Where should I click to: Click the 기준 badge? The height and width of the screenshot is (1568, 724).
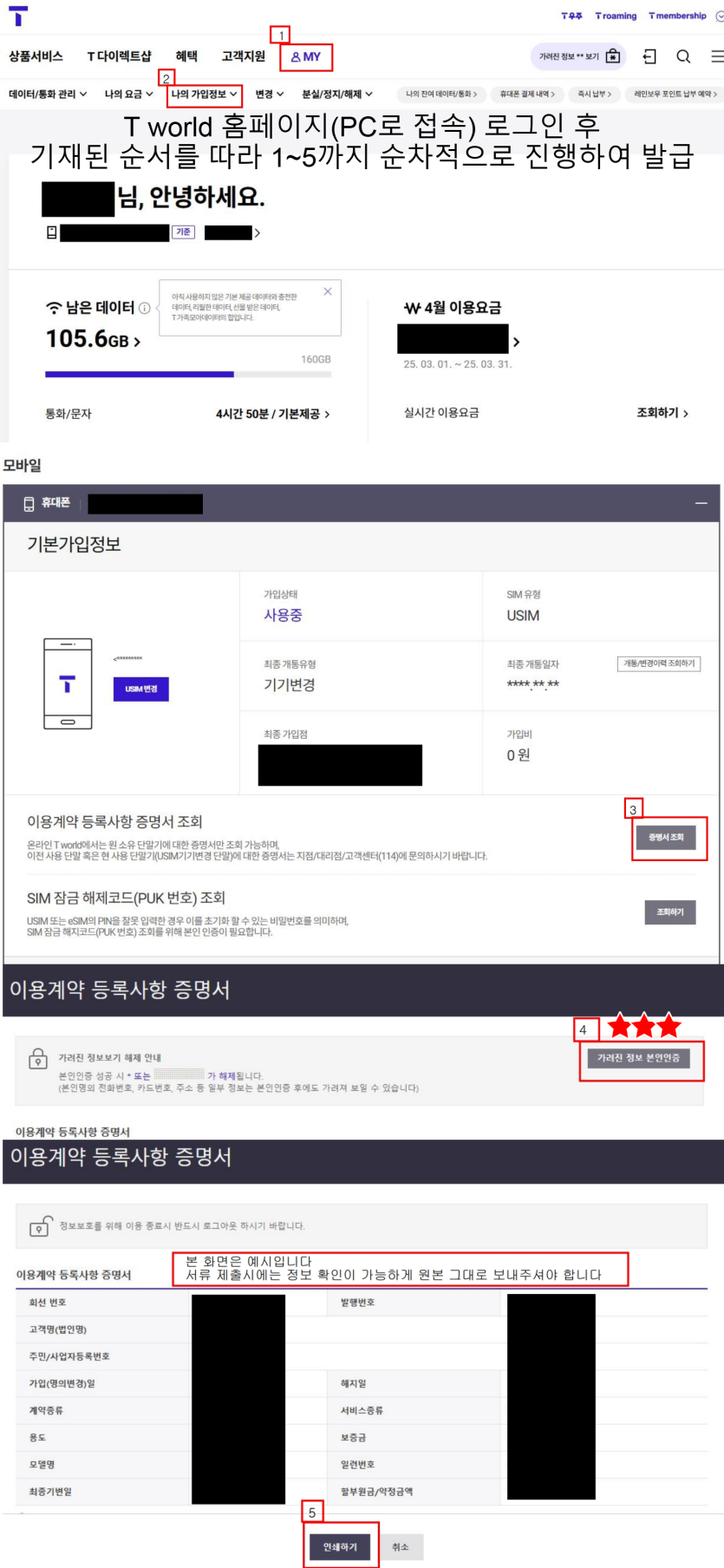pyautogui.click(x=183, y=232)
